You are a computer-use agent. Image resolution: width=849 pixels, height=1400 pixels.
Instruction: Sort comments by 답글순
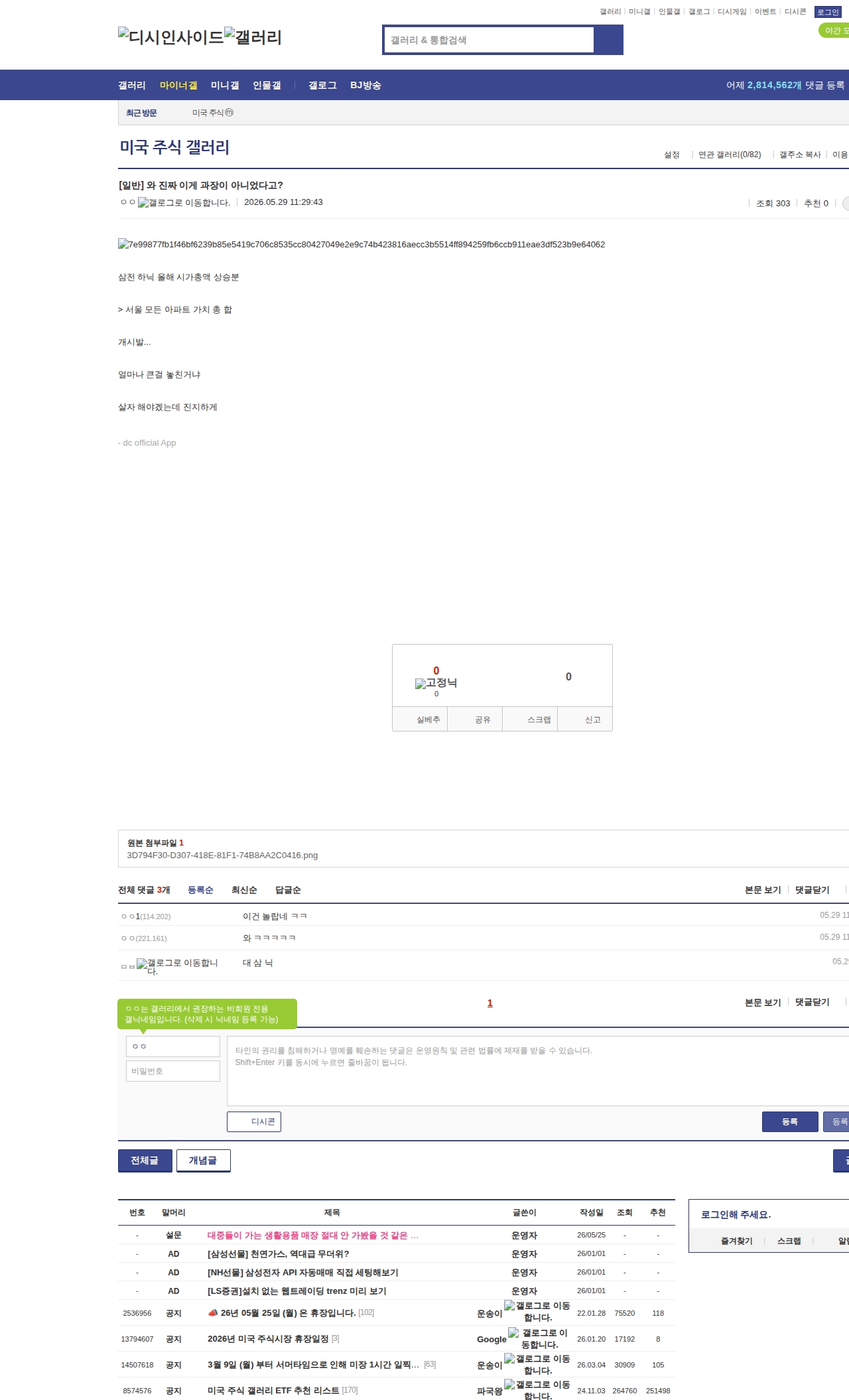point(288,890)
